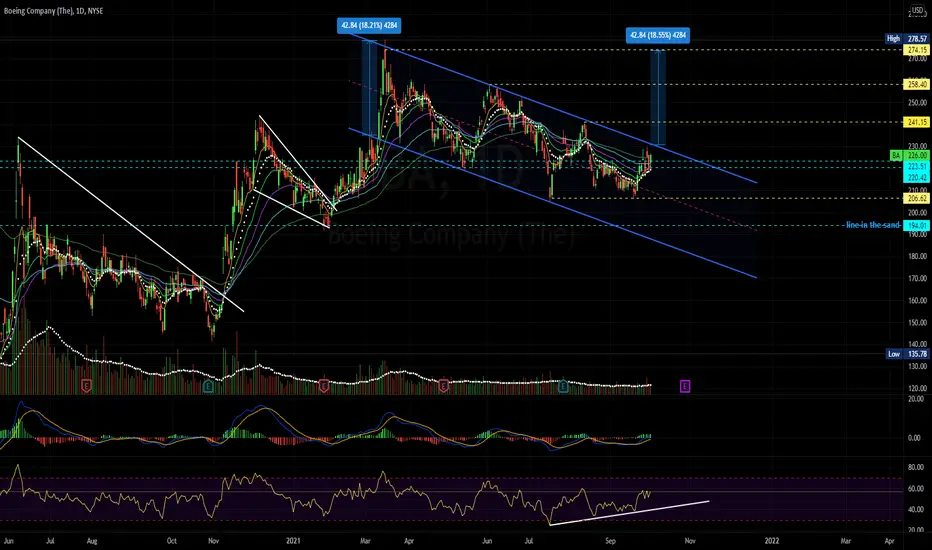
Task: Click the Aug date on the time axis
Action: click(92, 541)
